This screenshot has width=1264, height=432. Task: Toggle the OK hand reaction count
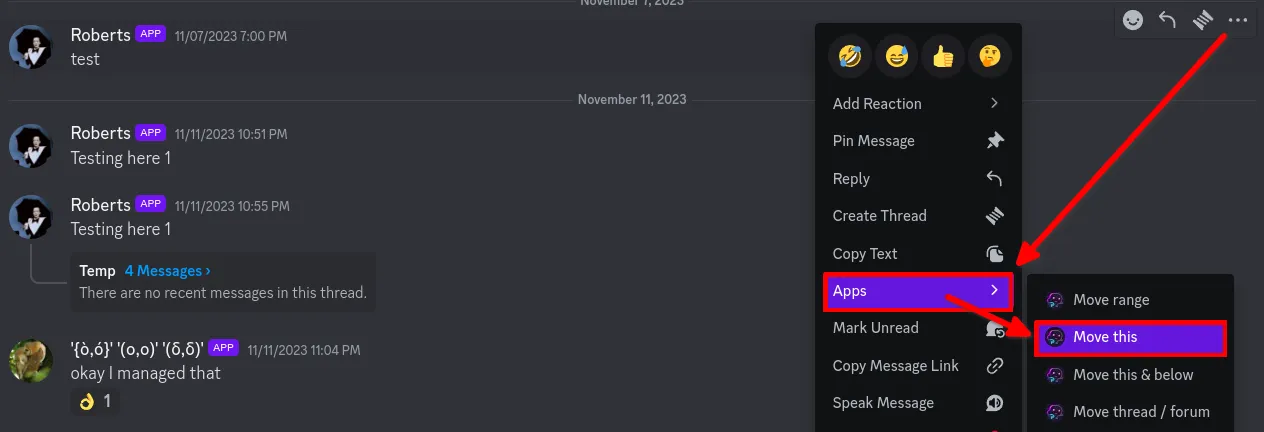click(95, 402)
